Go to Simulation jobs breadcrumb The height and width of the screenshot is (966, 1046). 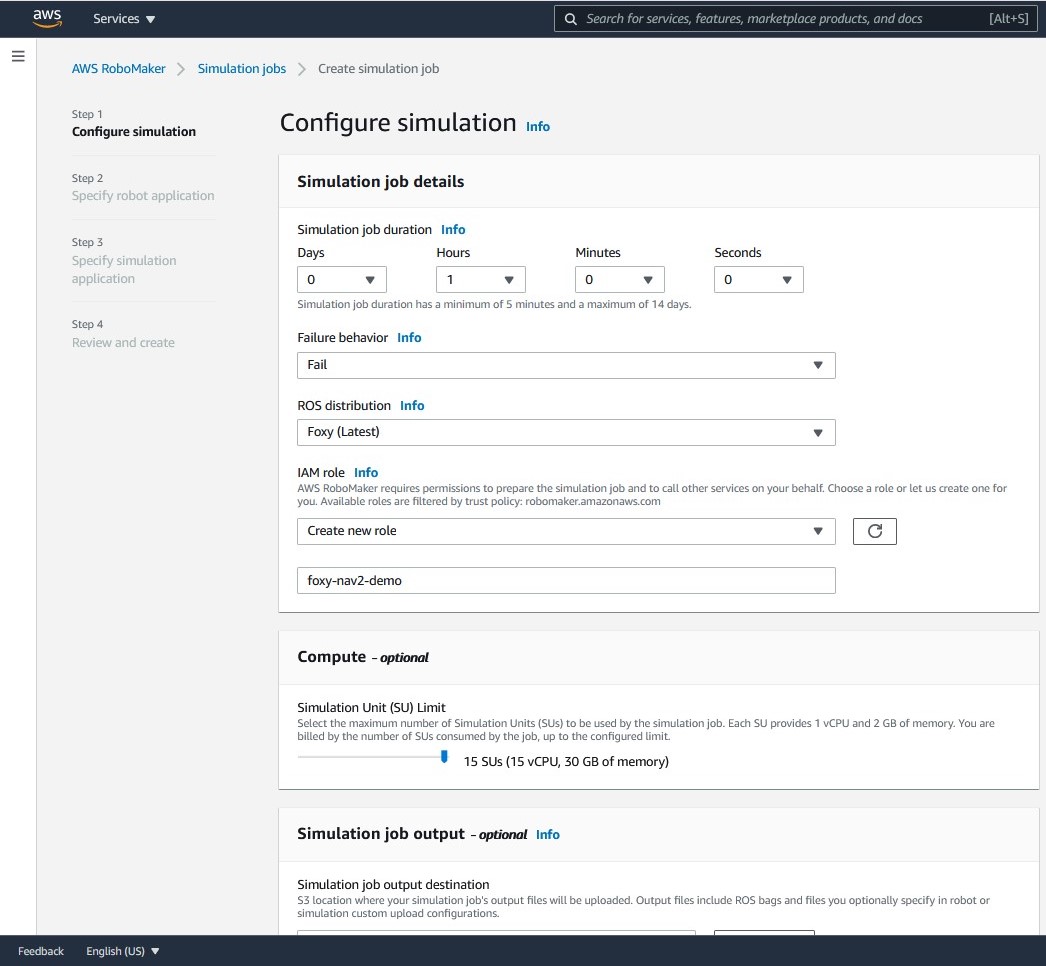click(241, 69)
